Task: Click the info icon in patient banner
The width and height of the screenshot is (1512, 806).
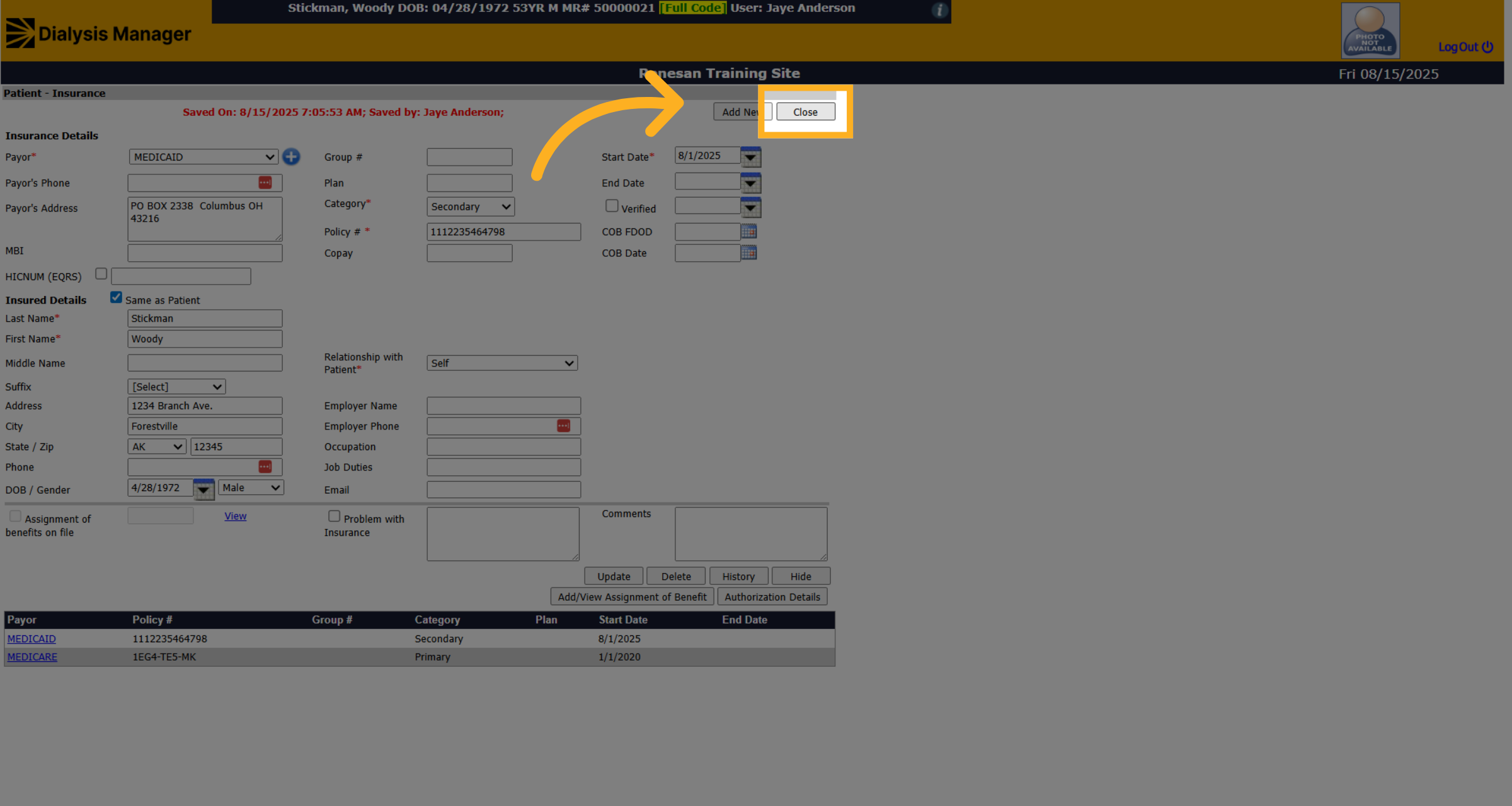Action: (x=939, y=10)
